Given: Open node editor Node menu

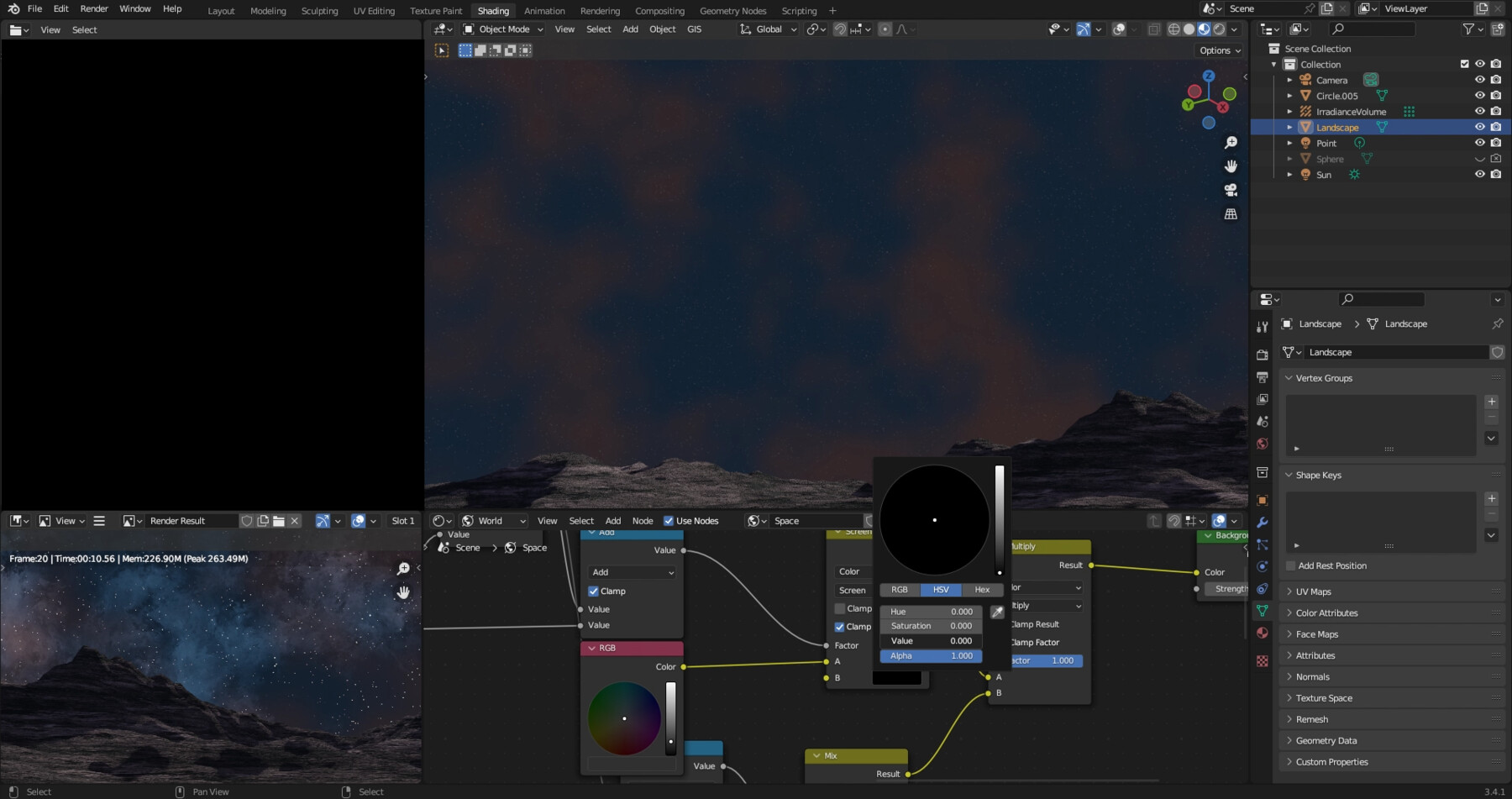Looking at the screenshot, I should point(643,521).
